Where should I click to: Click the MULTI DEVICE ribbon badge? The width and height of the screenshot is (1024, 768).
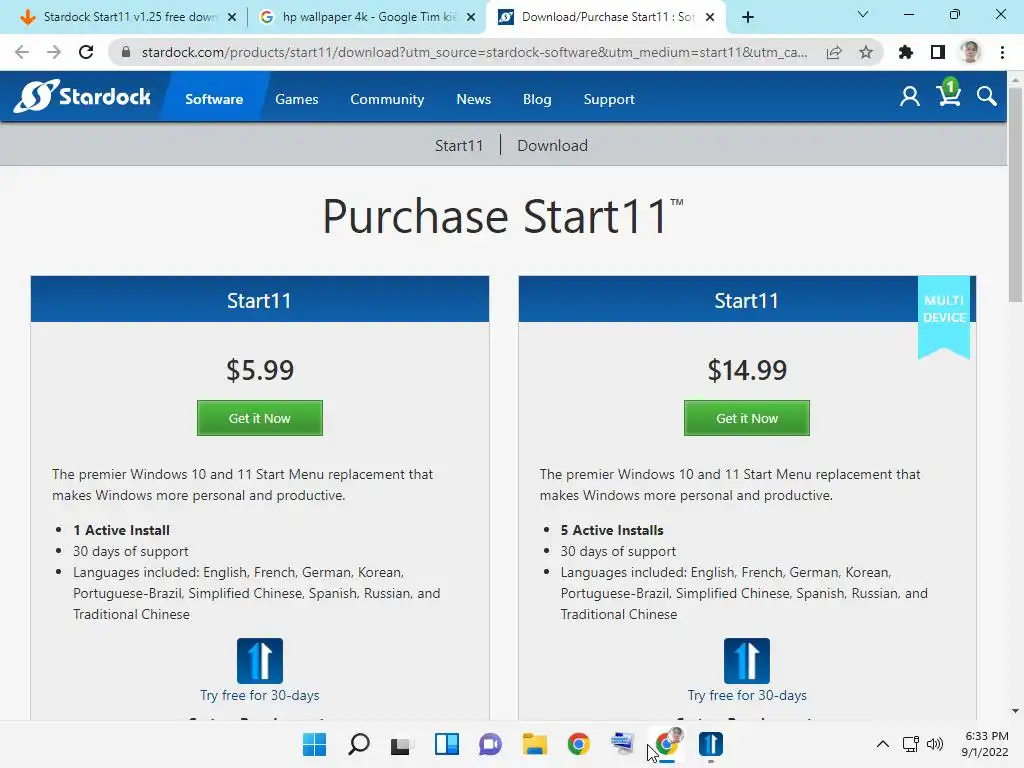pyautogui.click(x=944, y=317)
